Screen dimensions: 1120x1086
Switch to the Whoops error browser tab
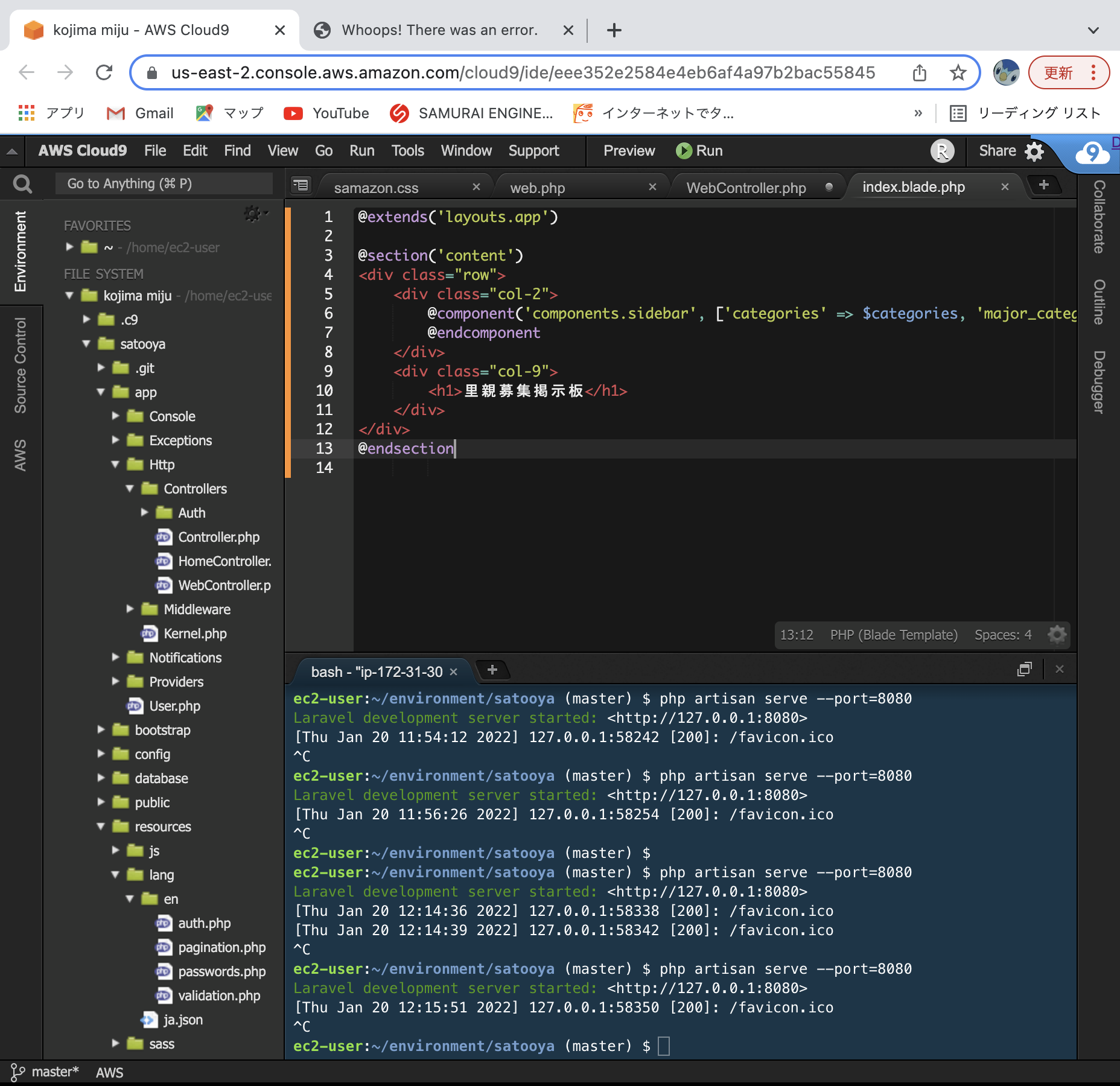pos(439,30)
